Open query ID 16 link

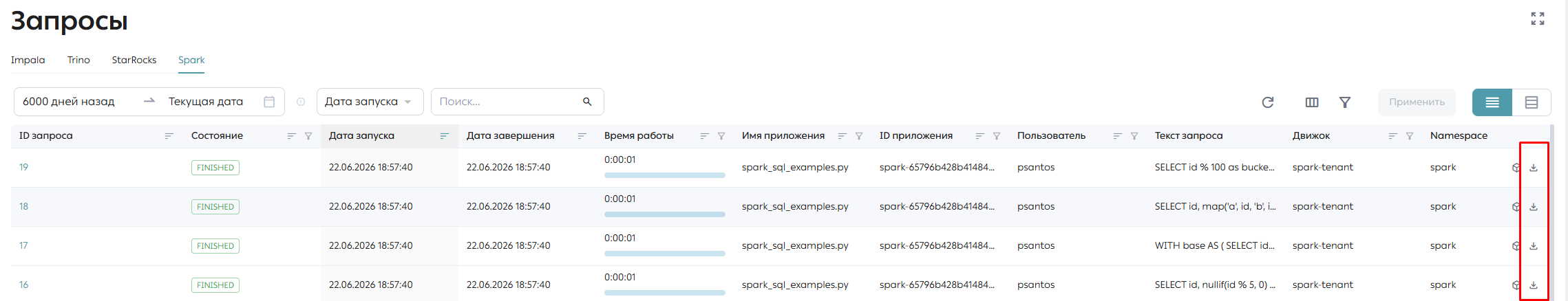click(23, 285)
